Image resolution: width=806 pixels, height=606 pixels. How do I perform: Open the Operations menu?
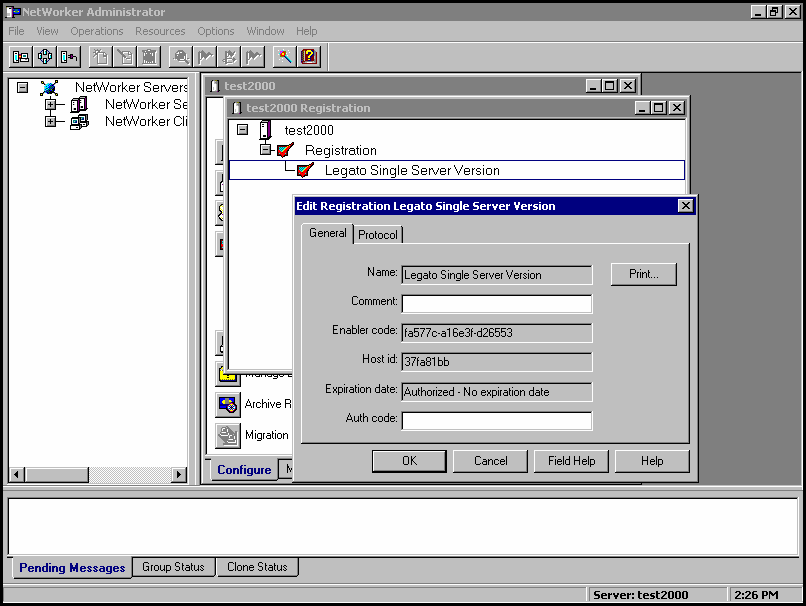(97, 31)
